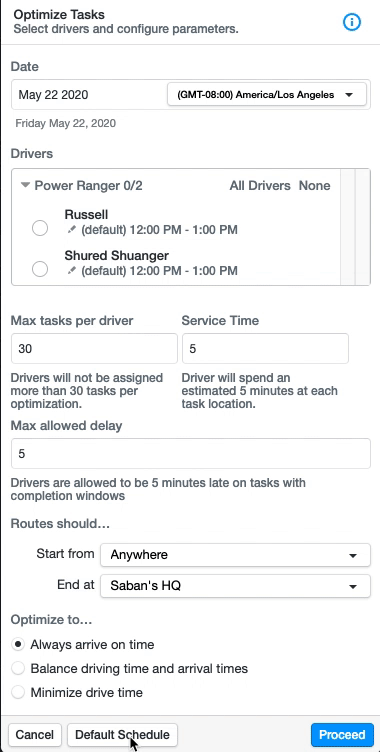Collapse the Power Ranger team triangle
Screen dimensions: 380x752
25,185
